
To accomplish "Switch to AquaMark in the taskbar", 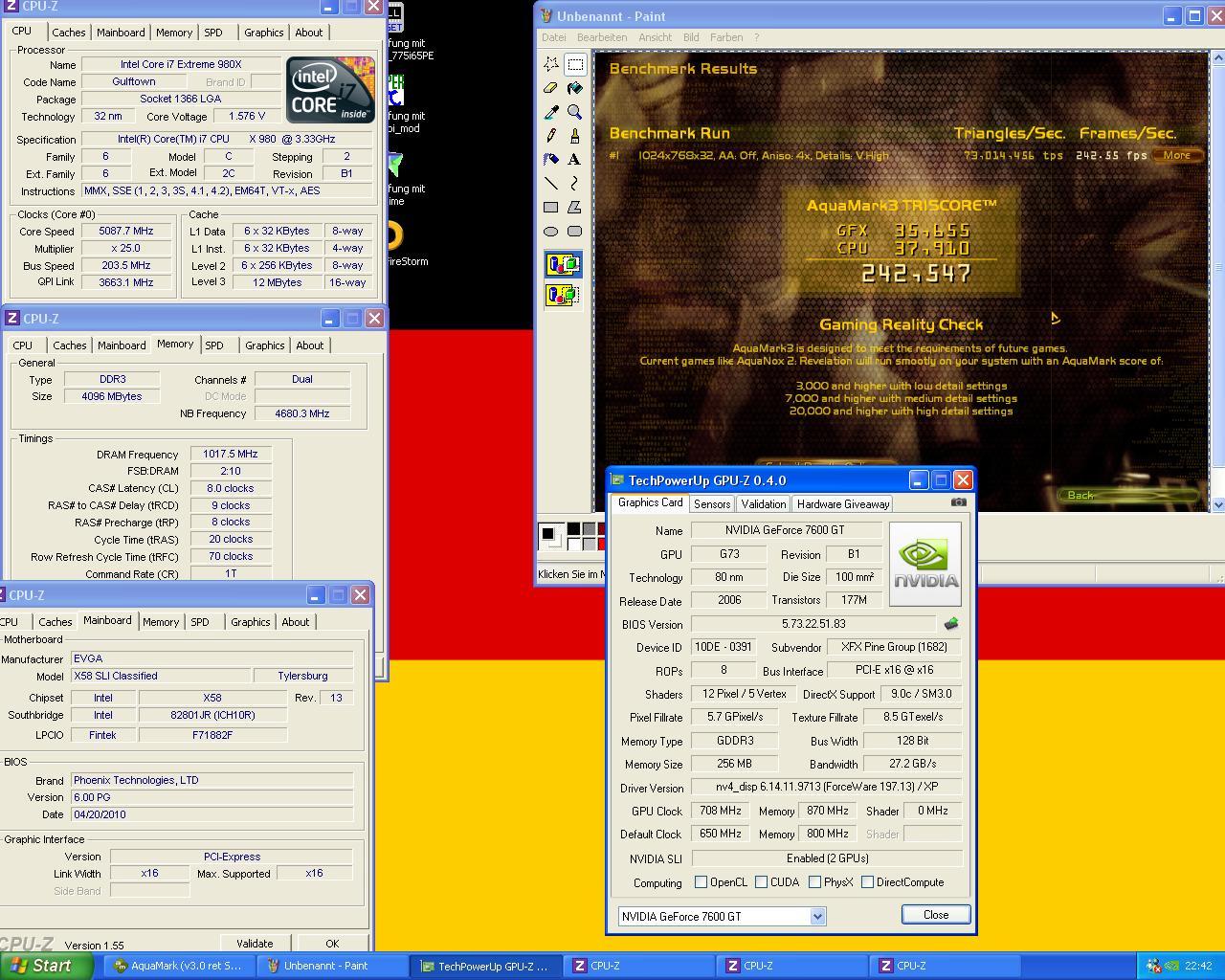I will tap(179, 966).
